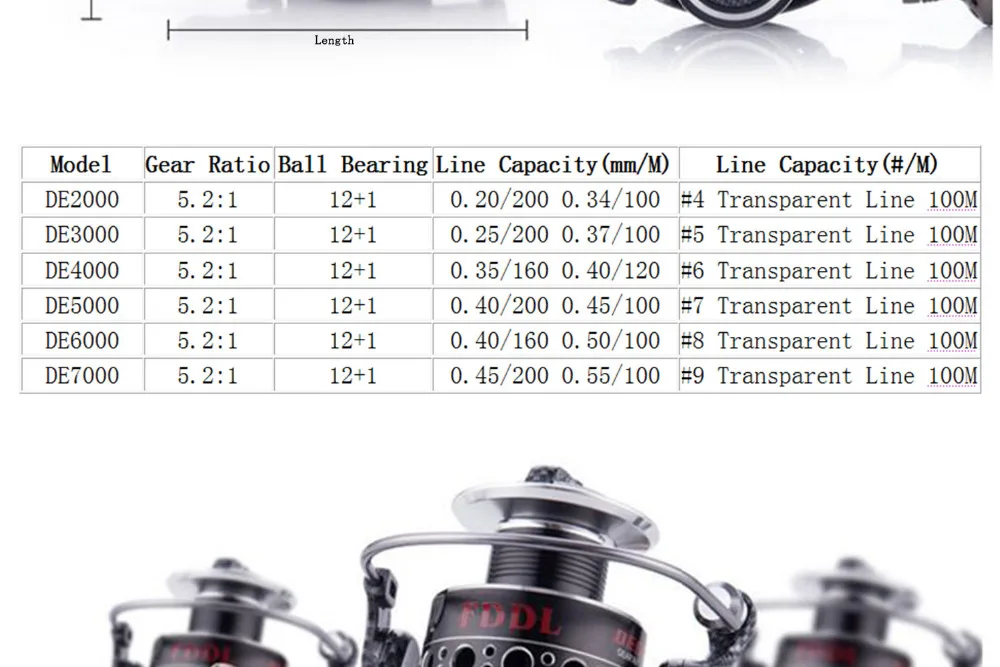Image resolution: width=1000 pixels, height=667 pixels.
Task: Click the 0.40/200 0.45/100 capacity cell
Action: [x=555, y=305]
